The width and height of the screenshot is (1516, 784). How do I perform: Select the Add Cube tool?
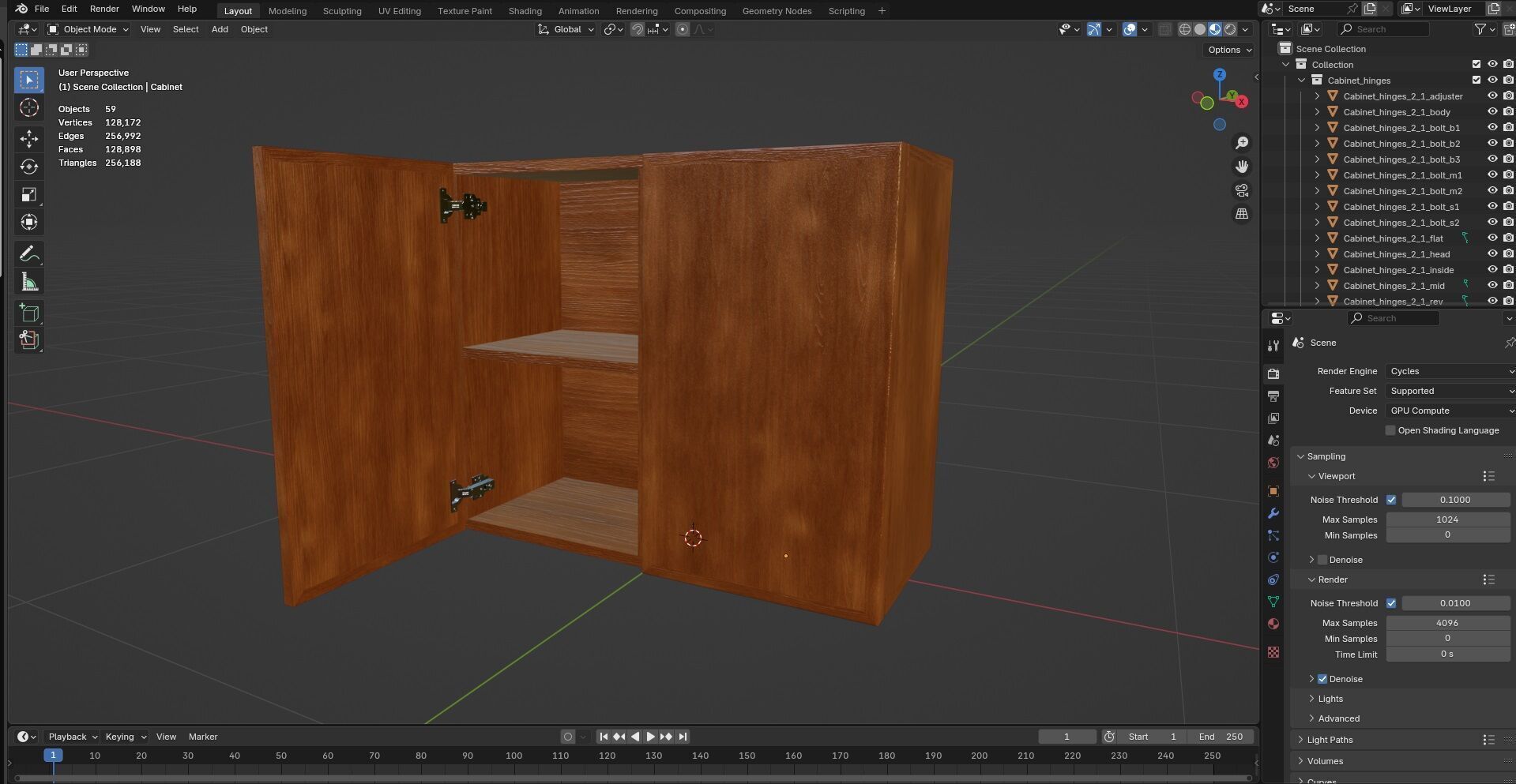29,313
